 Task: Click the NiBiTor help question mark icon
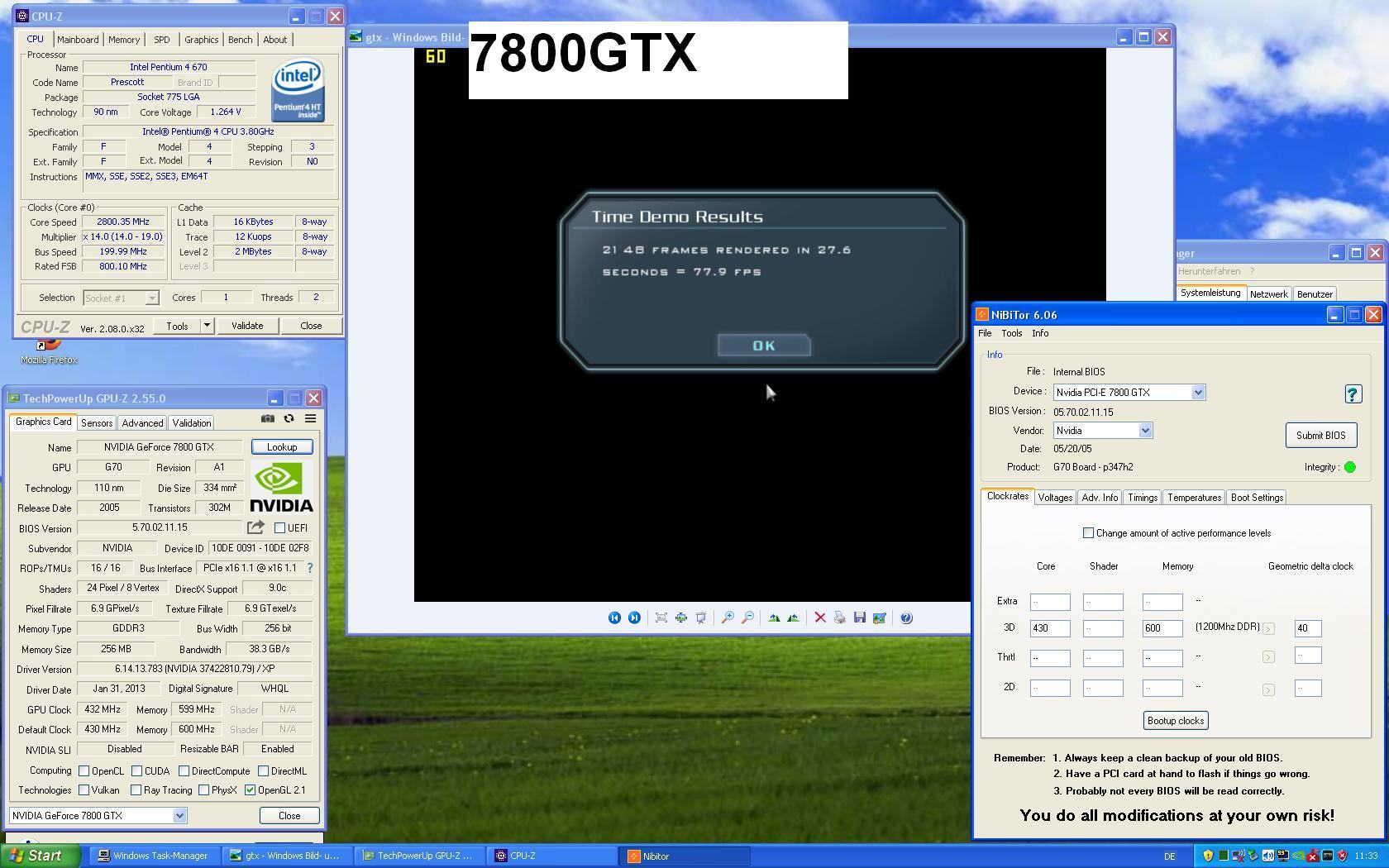(1353, 394)
